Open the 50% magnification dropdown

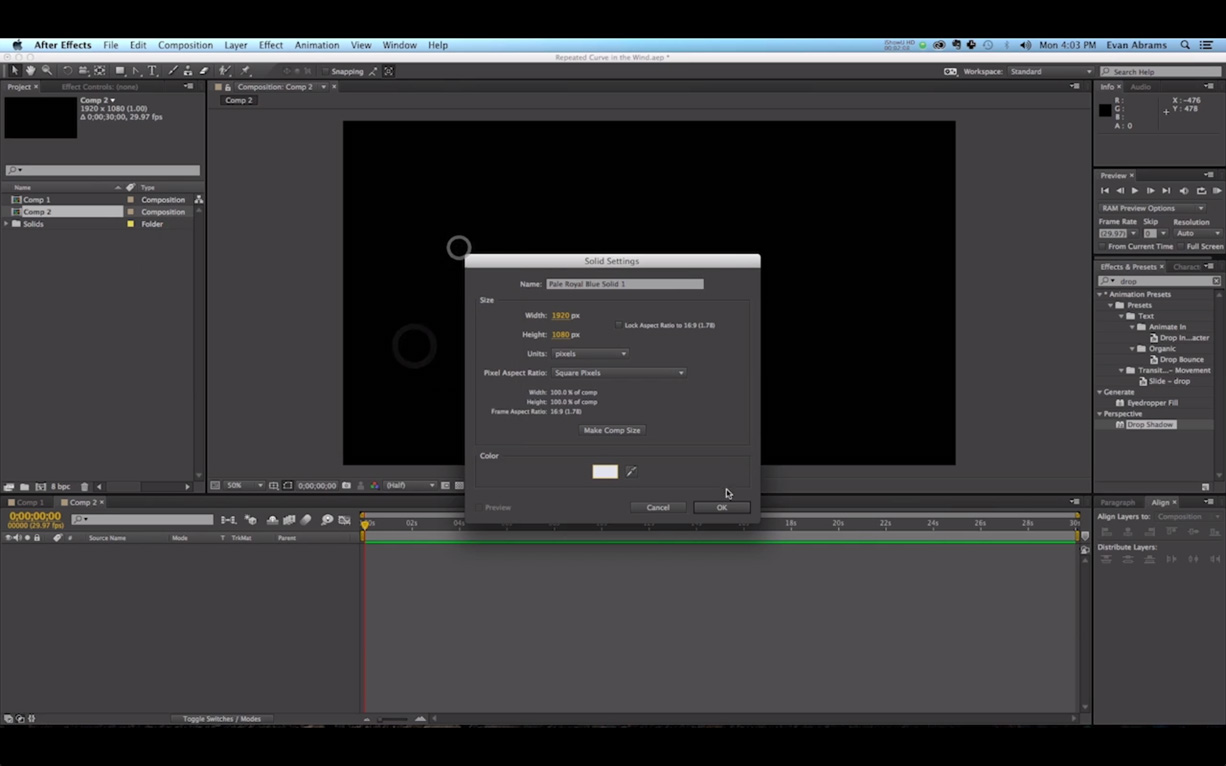(x=243, y=485)
